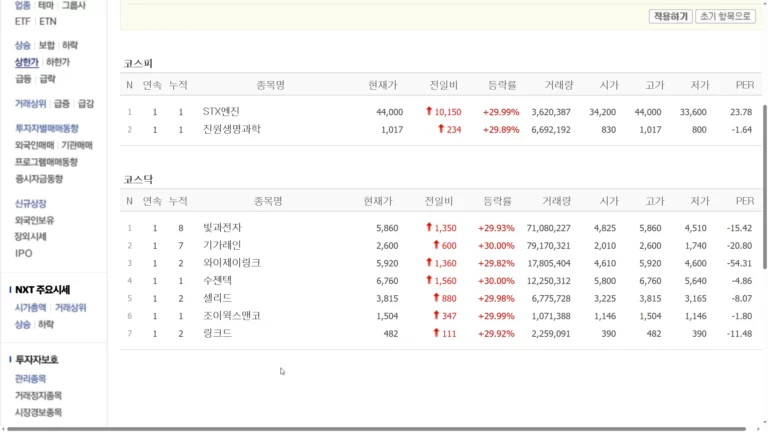Click 링크드 change rate +29.92%
Image resolution: width=768 pixels, height=432 pixels.
tap(496, 334)
